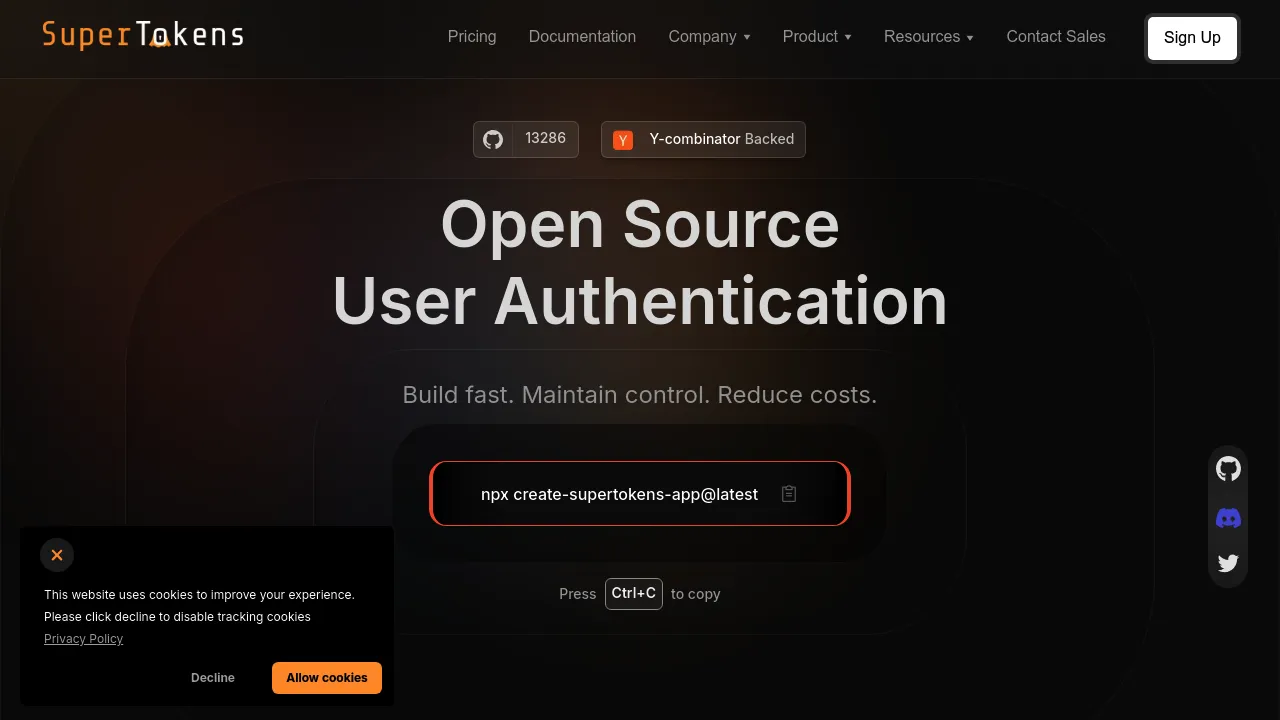Image resolution: width=1280 pixels, height=720 pixels.
Task: Dismiss the cookie banner with X icon
Action: coord(57,555)
